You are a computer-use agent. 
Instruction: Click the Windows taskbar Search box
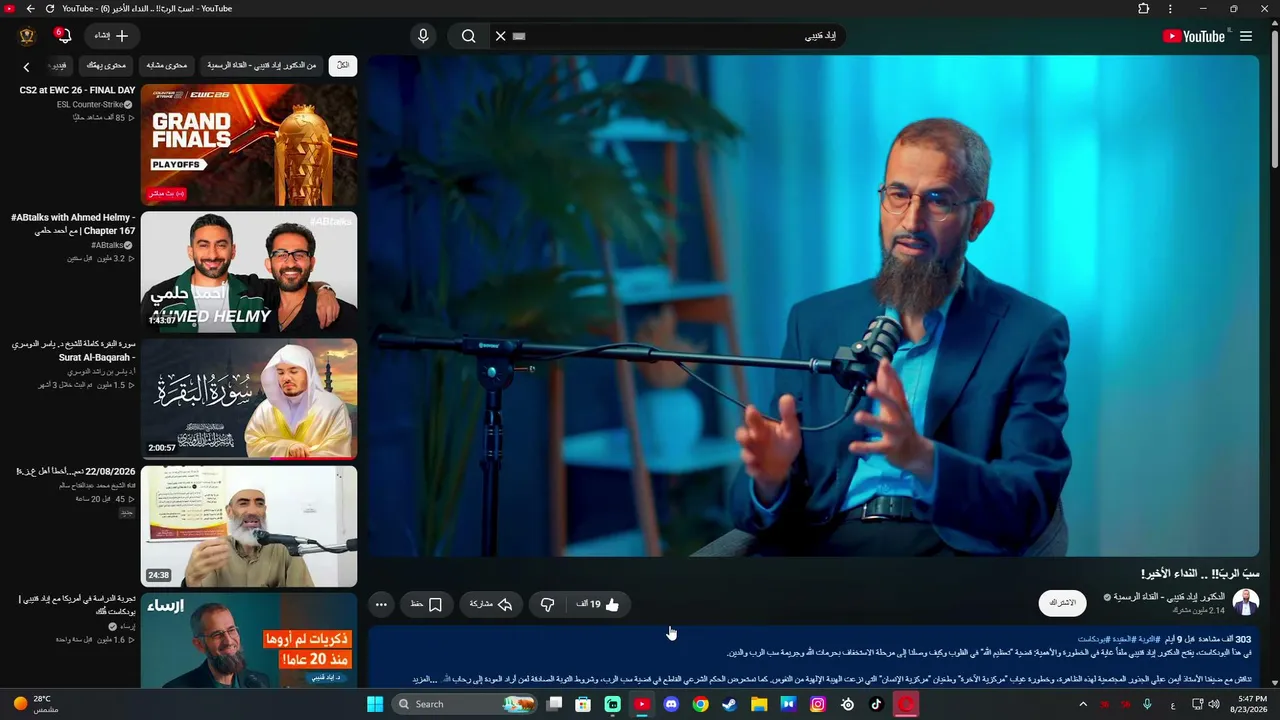click(465, 704)
